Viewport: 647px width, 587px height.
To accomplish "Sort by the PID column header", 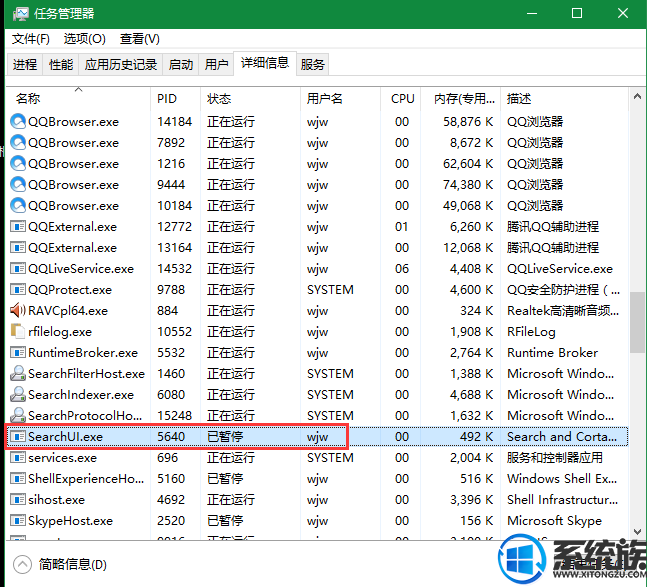I will click(175, 99).
